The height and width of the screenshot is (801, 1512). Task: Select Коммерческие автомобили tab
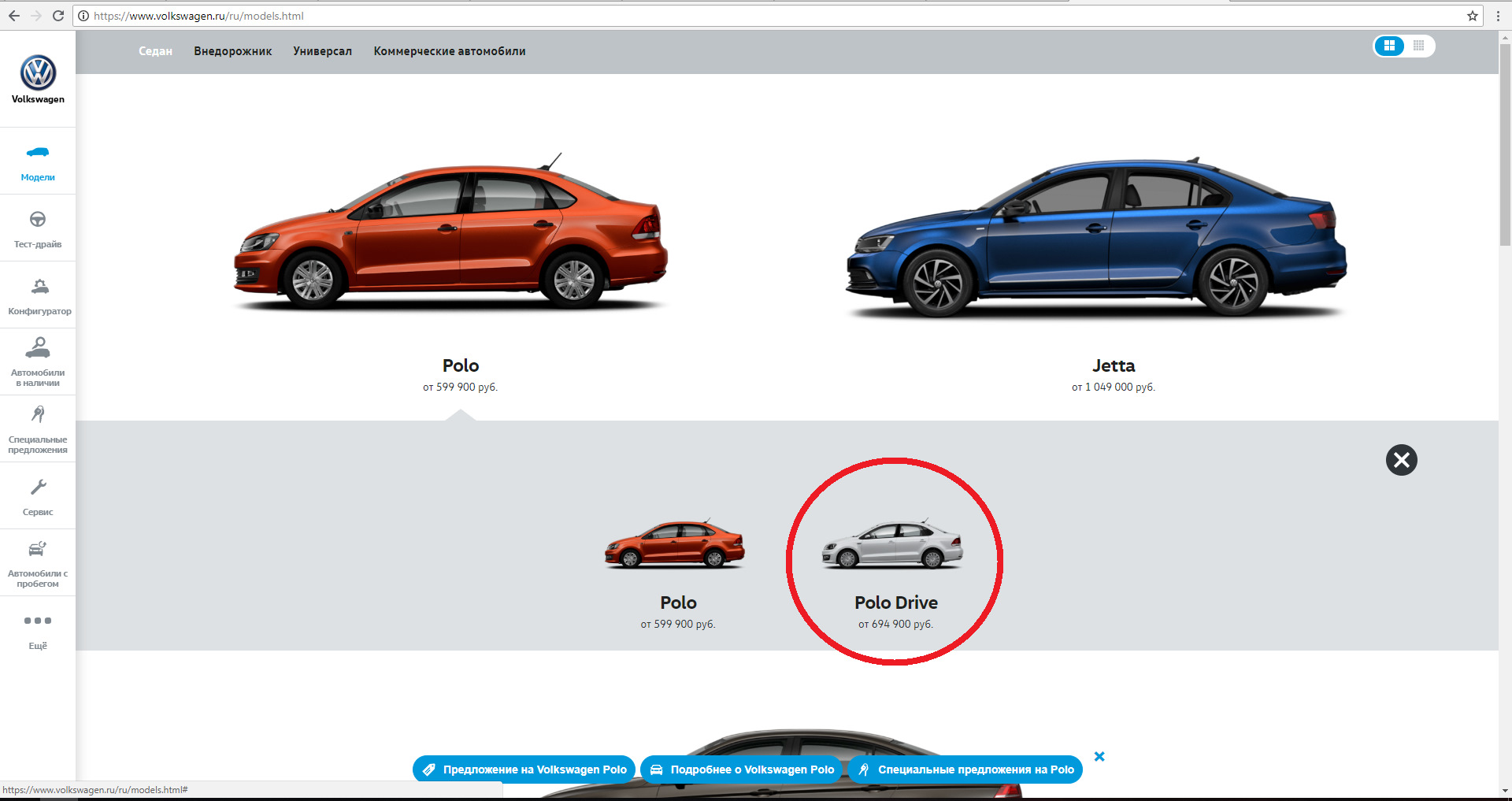(450, 51)
